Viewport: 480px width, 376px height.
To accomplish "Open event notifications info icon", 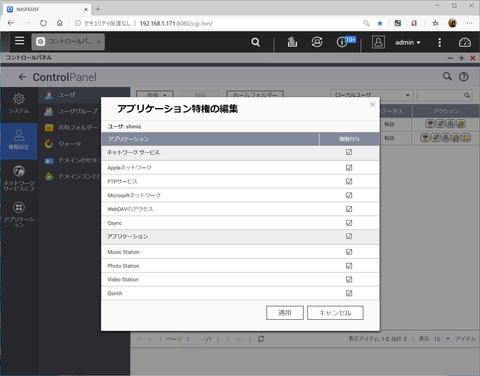I will pos(342,42).
